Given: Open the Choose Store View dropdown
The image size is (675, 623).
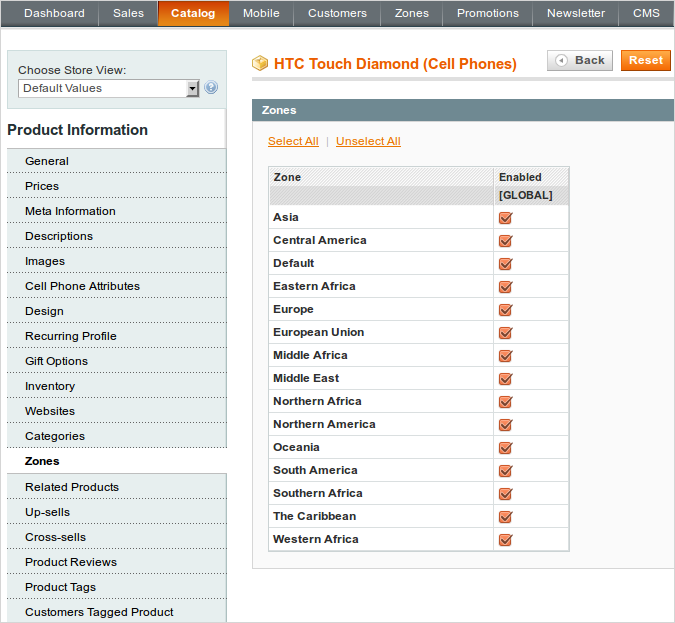Looking at the screenshot, I should tap(108, 88).
